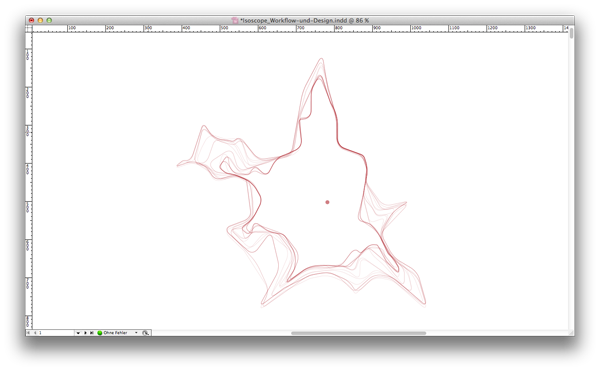Minimize the document window with yellow button
The width and height of the screenshot is (600, 371).
pyautogui.click(x=40, y=20)
